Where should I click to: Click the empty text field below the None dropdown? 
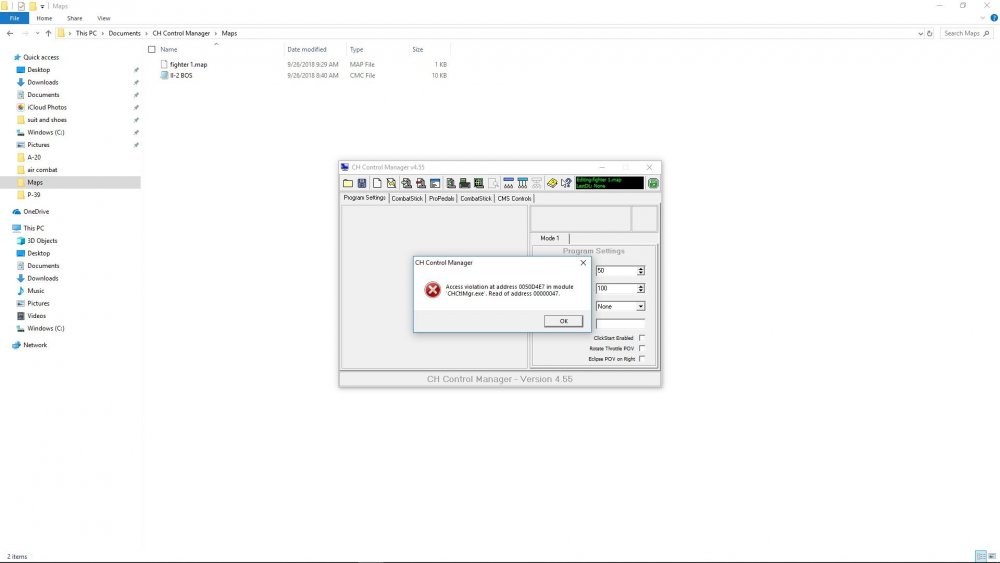[x=620, y=324]
